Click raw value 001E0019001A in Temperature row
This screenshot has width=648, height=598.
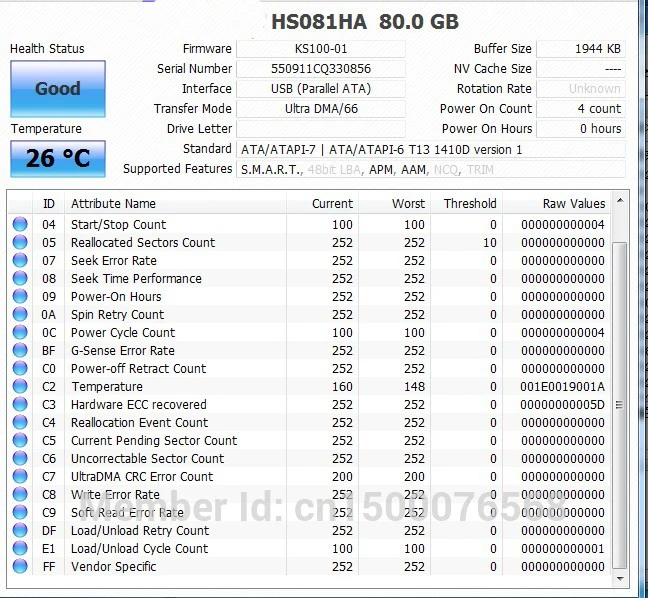click(x=562, y=386)
